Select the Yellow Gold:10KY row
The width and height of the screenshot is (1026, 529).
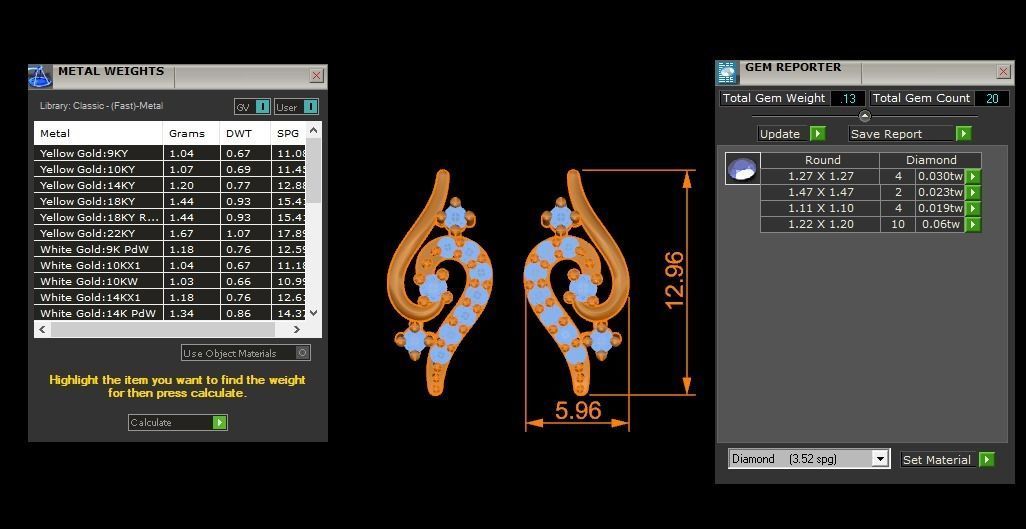coord(170,169)
